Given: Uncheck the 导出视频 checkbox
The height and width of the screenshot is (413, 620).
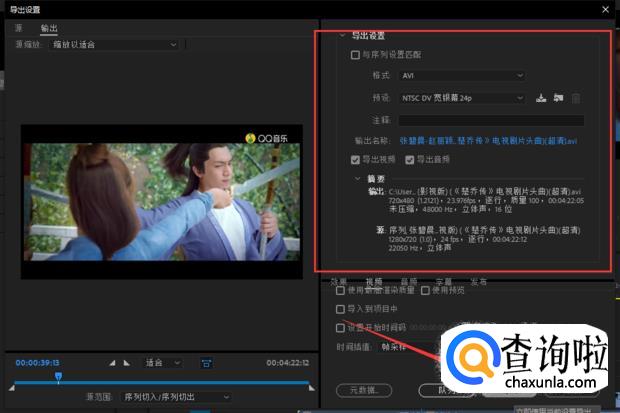Looking at the screenshot, I should 355,159.
